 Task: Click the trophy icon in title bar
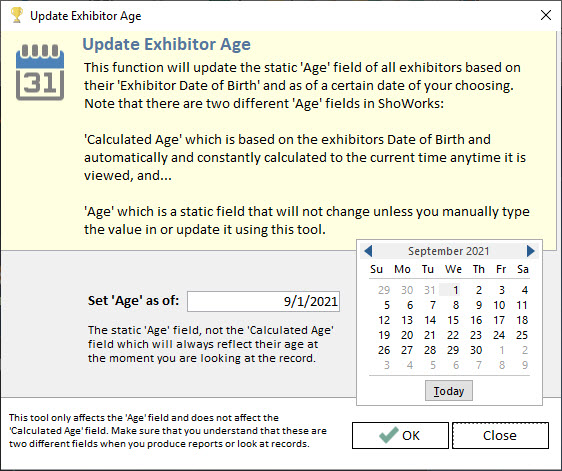pyautogui.click(x=16, y=15)
